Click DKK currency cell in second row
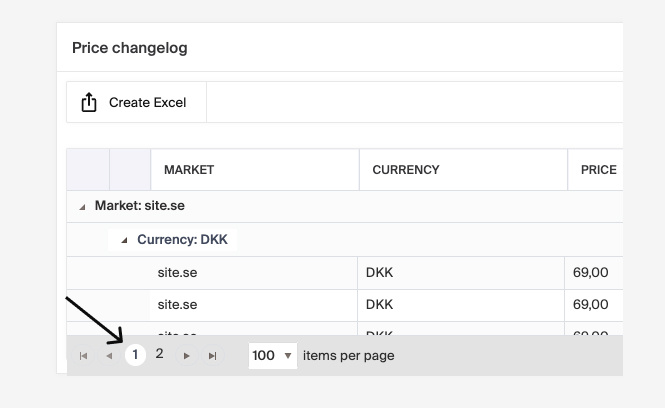665x408 pixels. point(380,304)
